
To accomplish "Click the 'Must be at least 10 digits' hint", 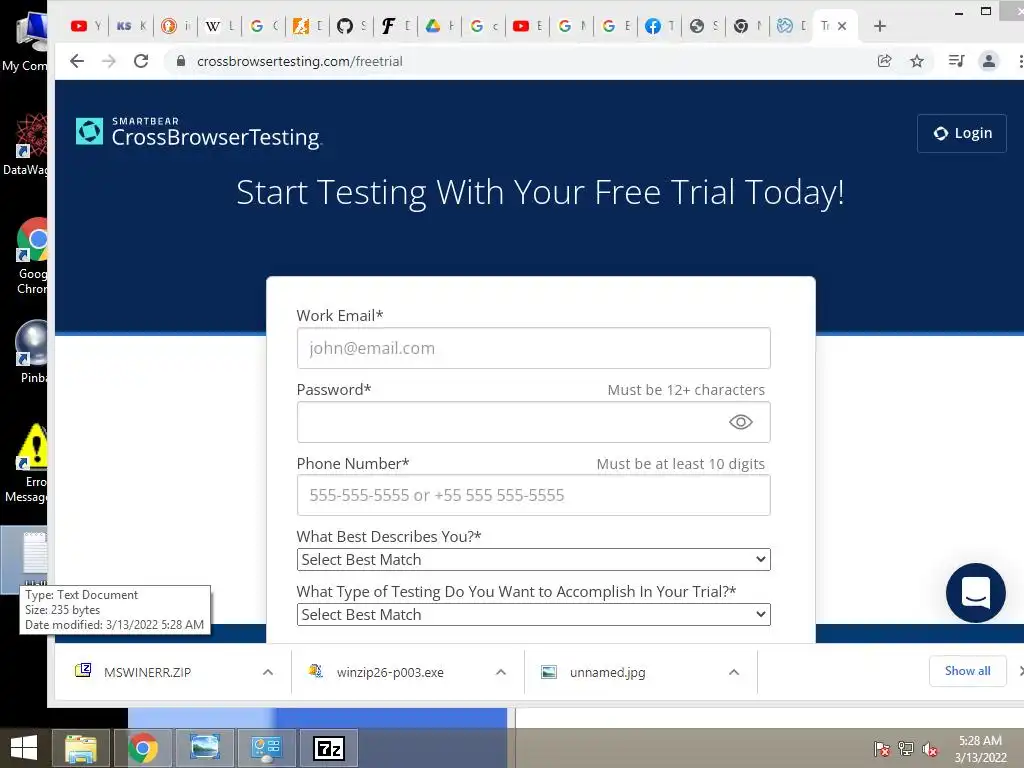I will 680,464.
